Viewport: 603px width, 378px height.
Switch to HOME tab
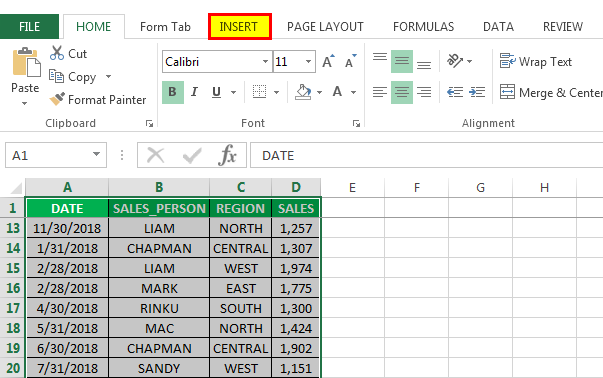coord(94,27)
